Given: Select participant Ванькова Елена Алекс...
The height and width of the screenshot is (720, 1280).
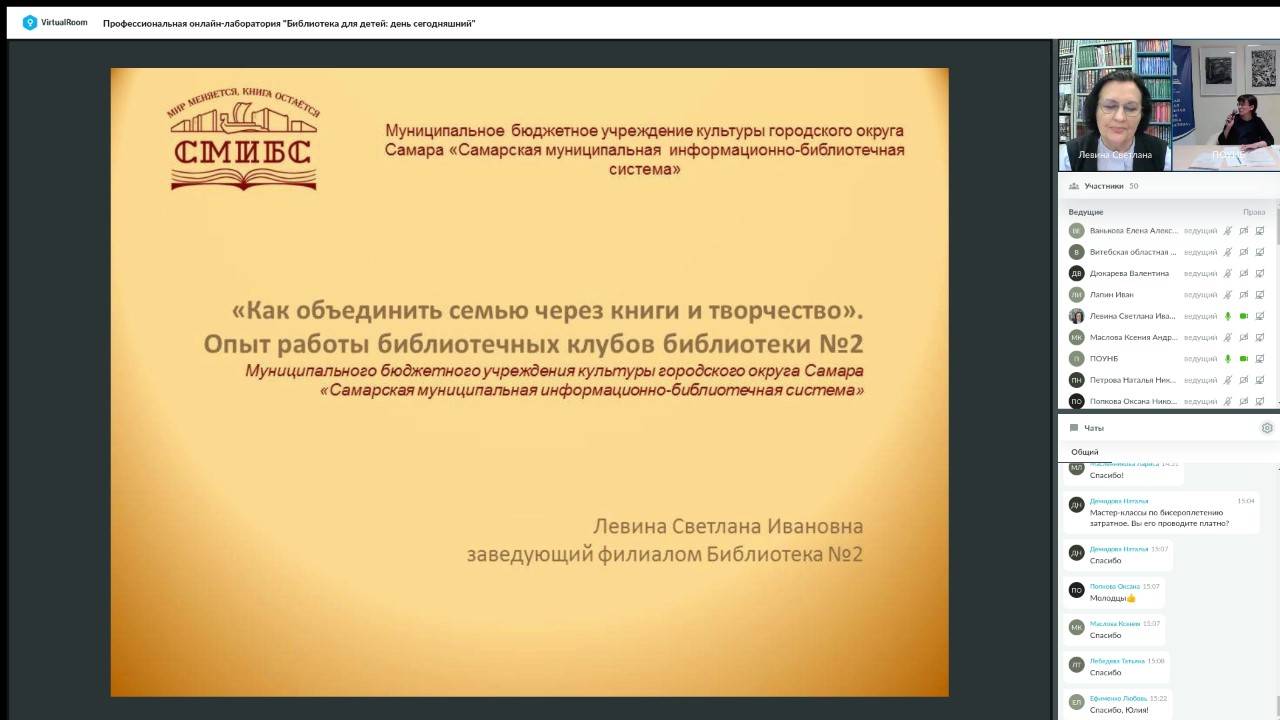Looking at the screenshot, I should pyautogui.click(x=1134, y=230).
